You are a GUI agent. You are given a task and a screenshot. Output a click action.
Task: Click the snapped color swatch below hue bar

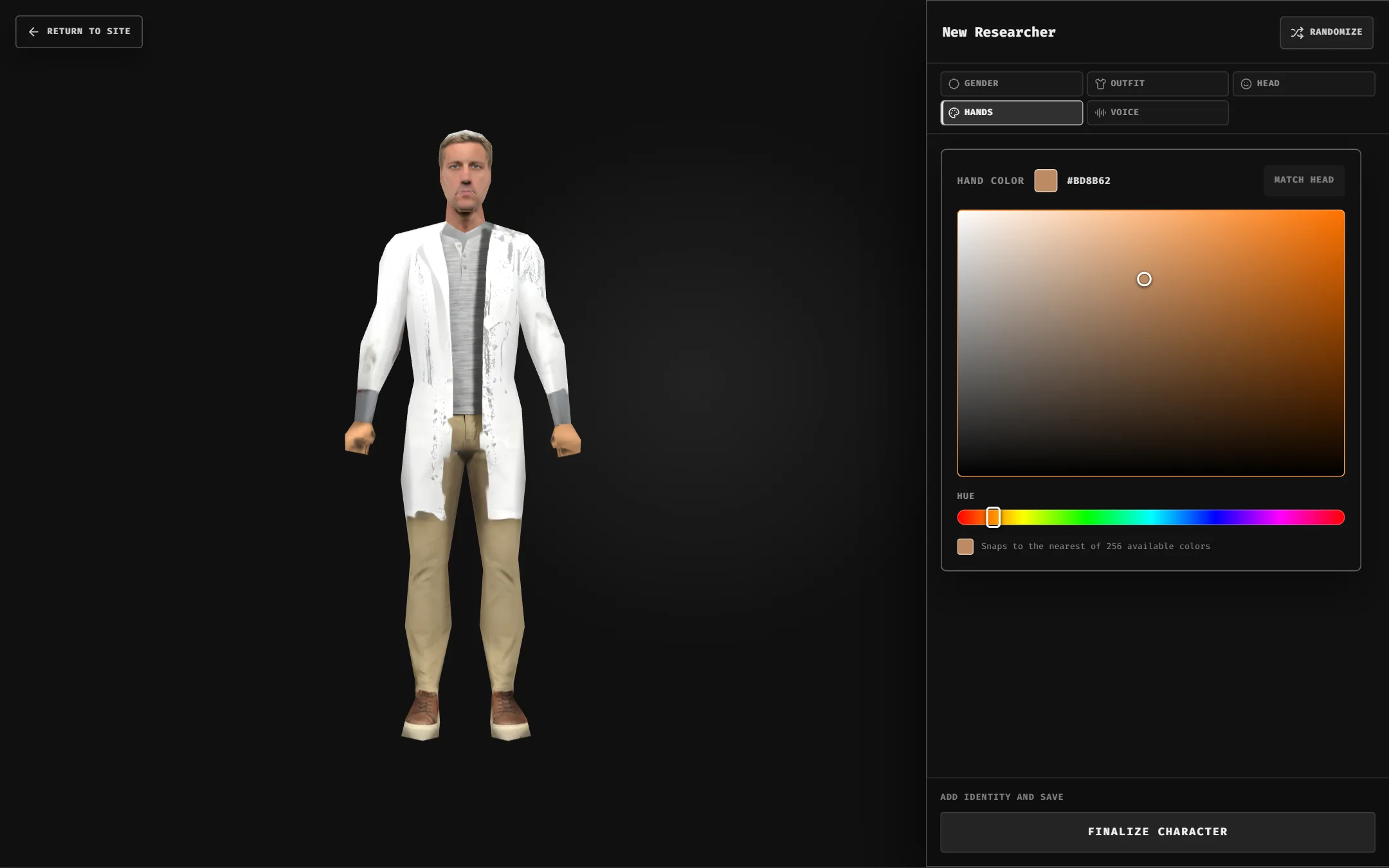[965, 547]
